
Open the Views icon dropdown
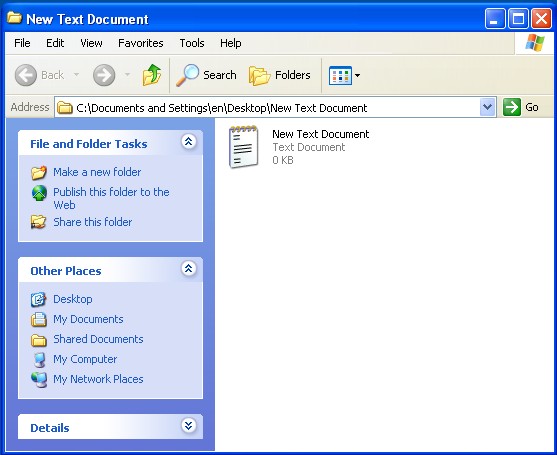click(344, 75)
